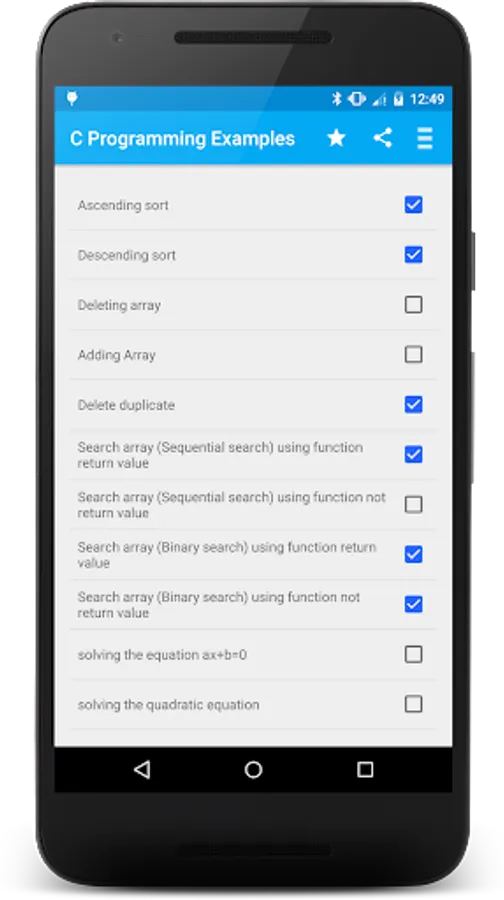Viewport: 504px width, 900px height.
Task: Tap the C Programming Examples title
Action: coord(183,139)
